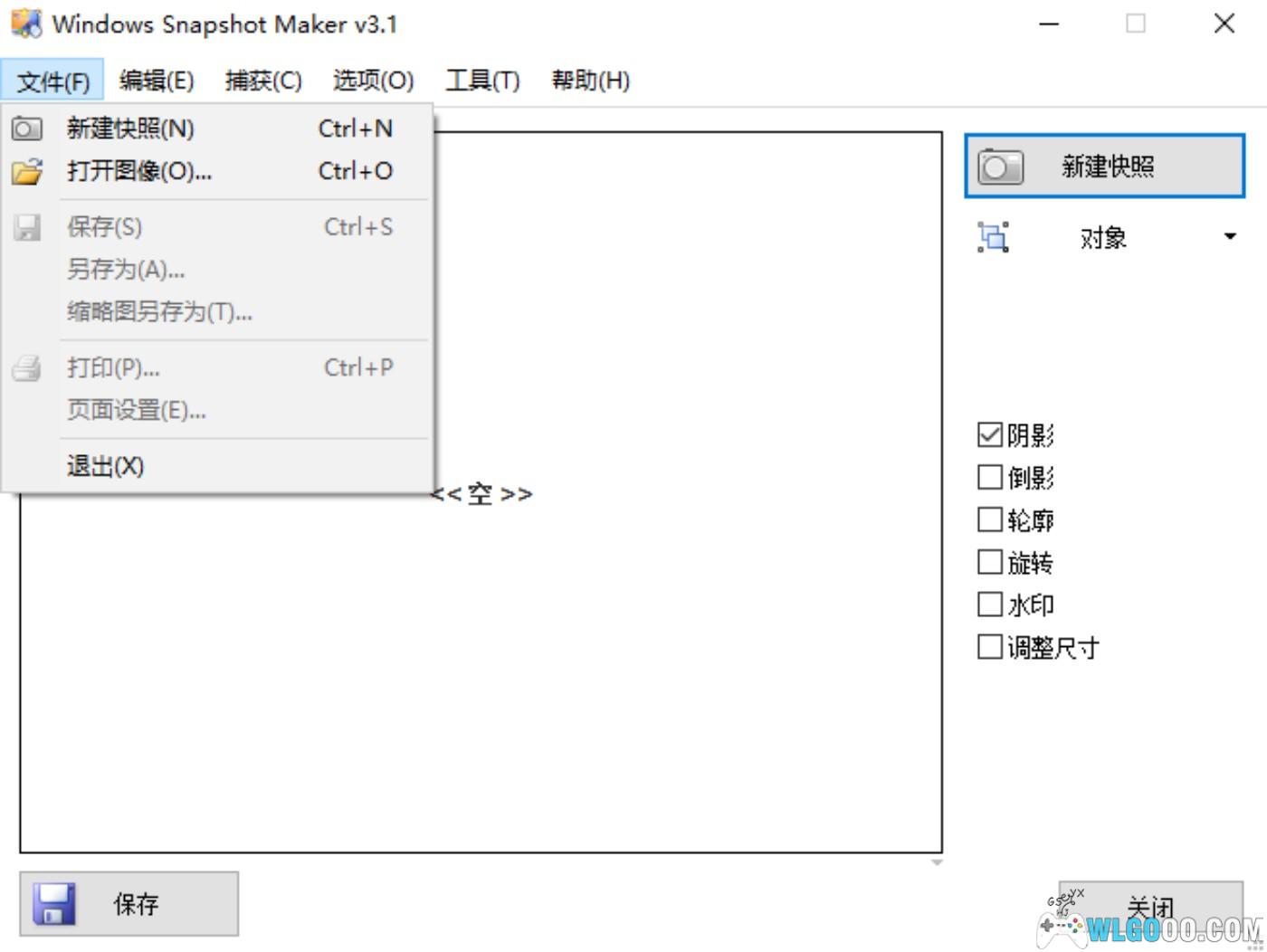Select 退出(X) from the file menu
The image size is (1267, 952).
pos(105,466)
